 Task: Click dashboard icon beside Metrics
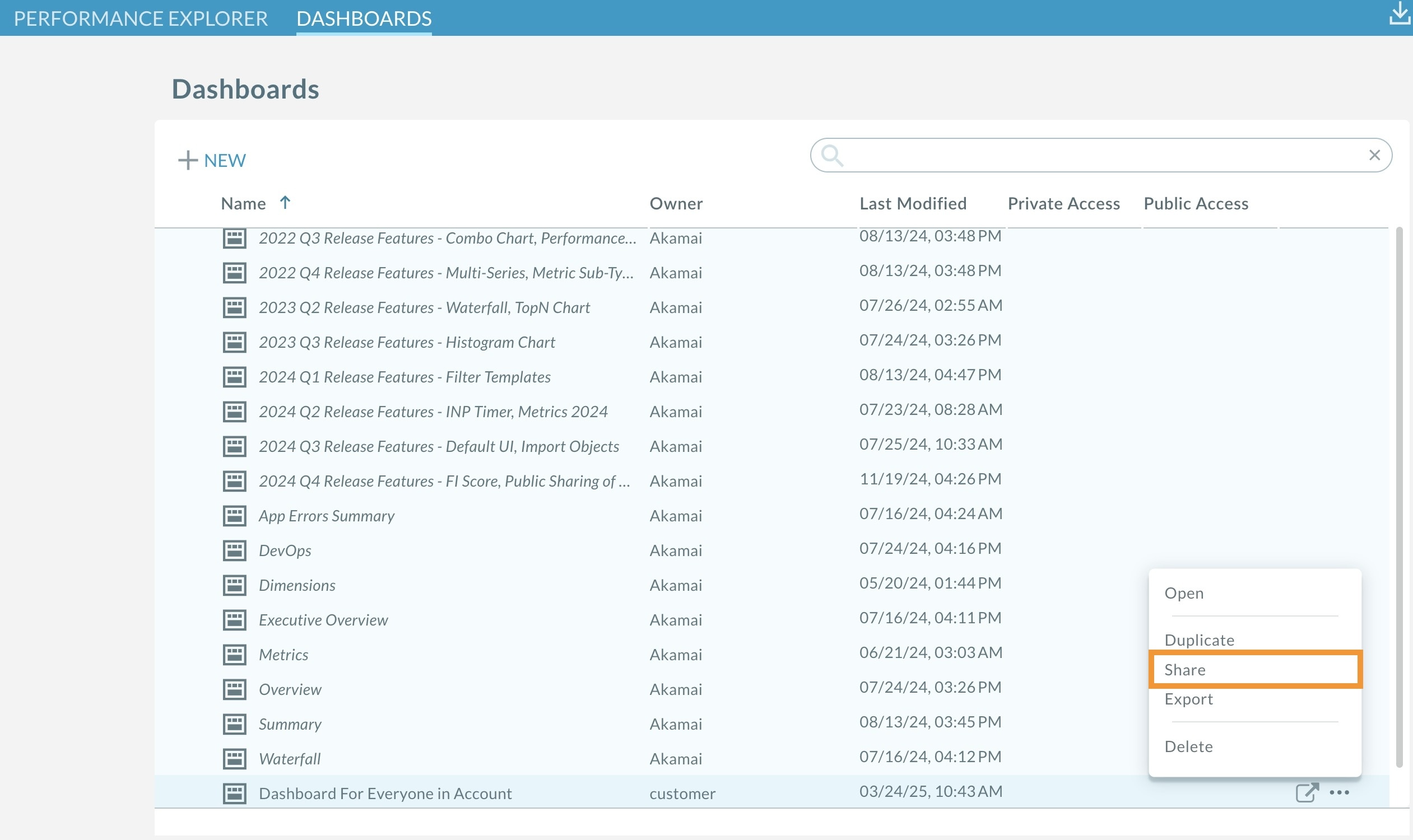coord(234,655)
